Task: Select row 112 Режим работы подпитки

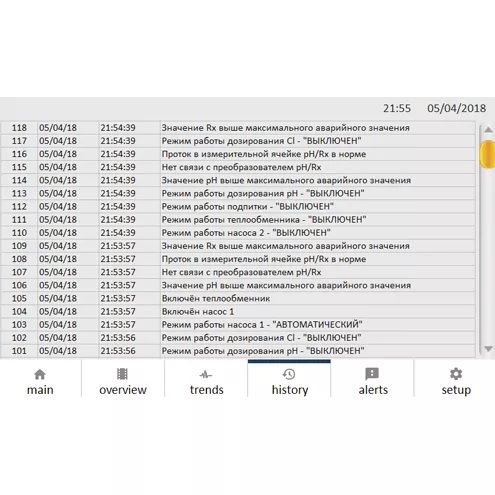Action: point(238,206)
